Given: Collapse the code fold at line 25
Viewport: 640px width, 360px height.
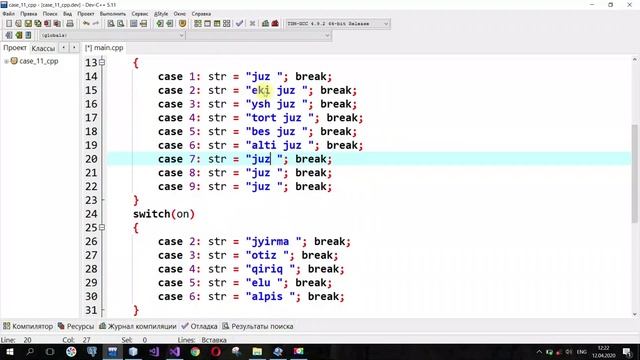Looking at the screenshot, I should tap(102, 227).
